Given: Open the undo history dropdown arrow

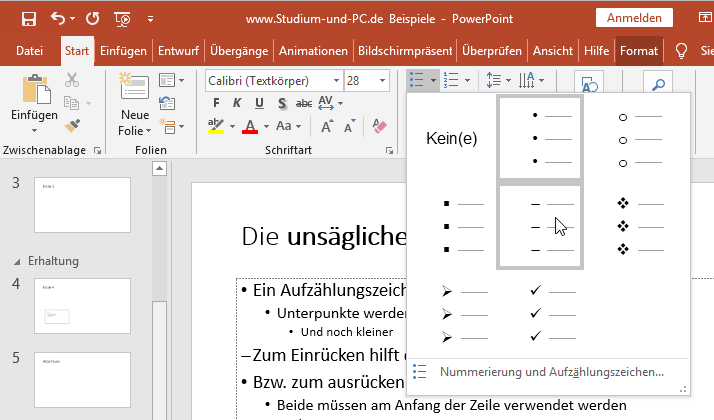Looking at the screenshot, I should pyautogui.click(x=73, y=19).
